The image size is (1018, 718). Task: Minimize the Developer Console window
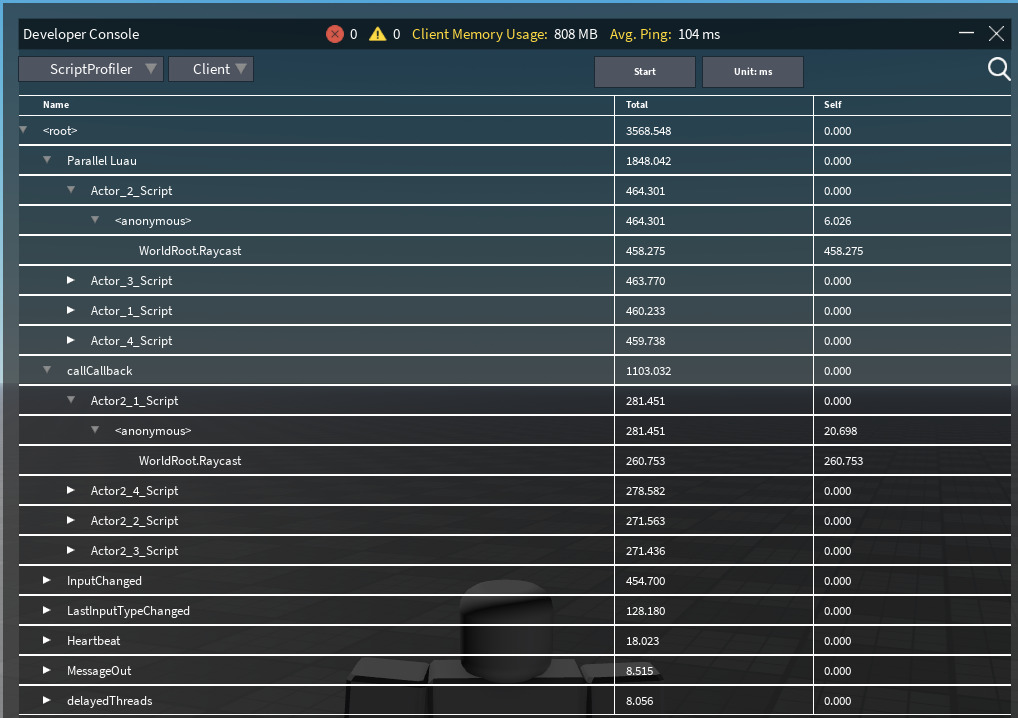tap(965, 33)
